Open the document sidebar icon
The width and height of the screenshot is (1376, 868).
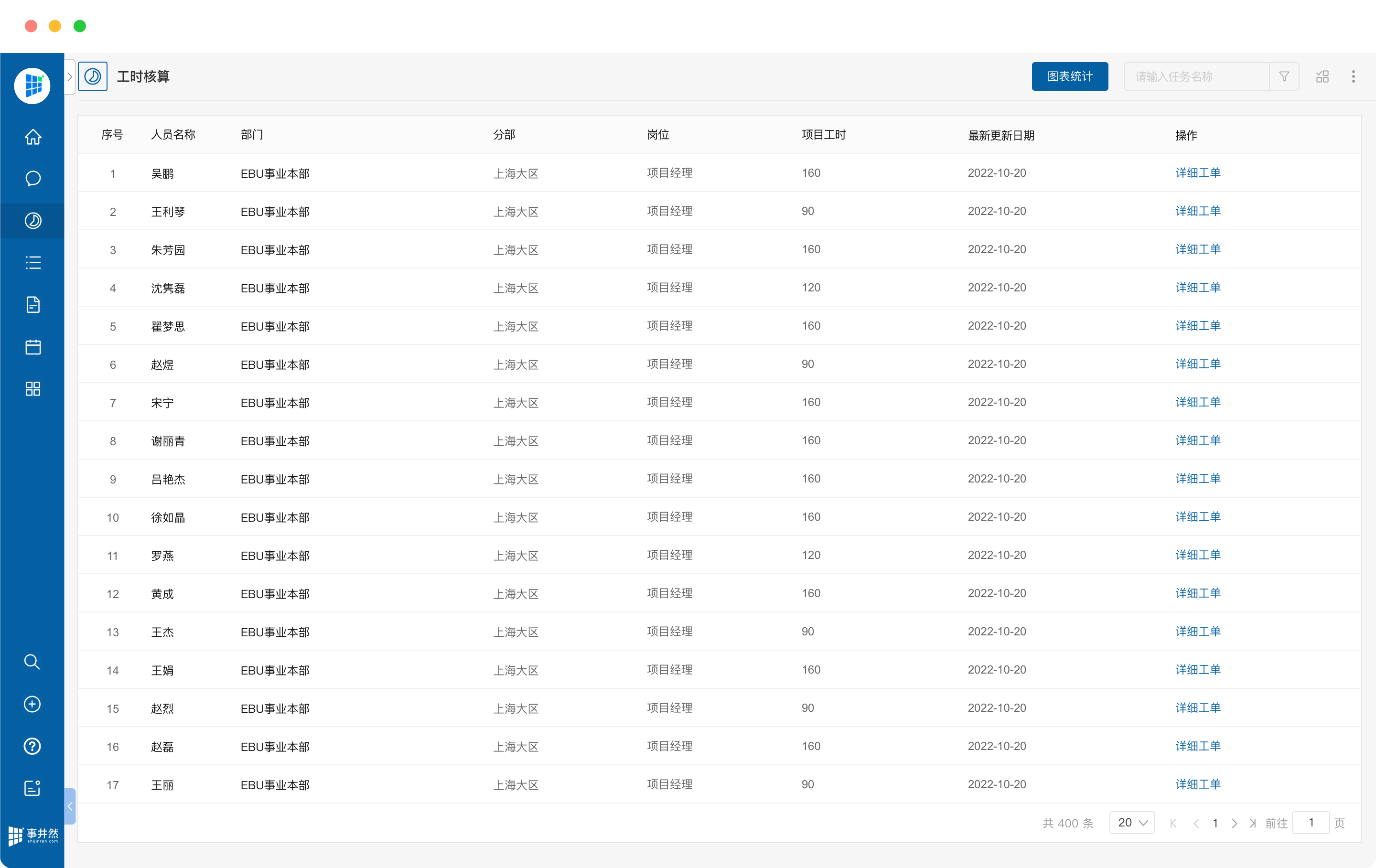click(x=32, y=305)
